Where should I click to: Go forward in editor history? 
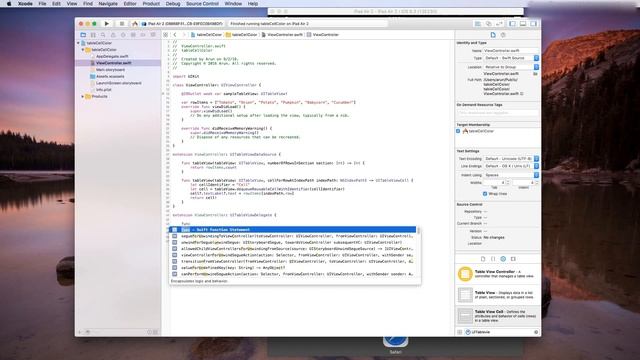tap(183, 35)
